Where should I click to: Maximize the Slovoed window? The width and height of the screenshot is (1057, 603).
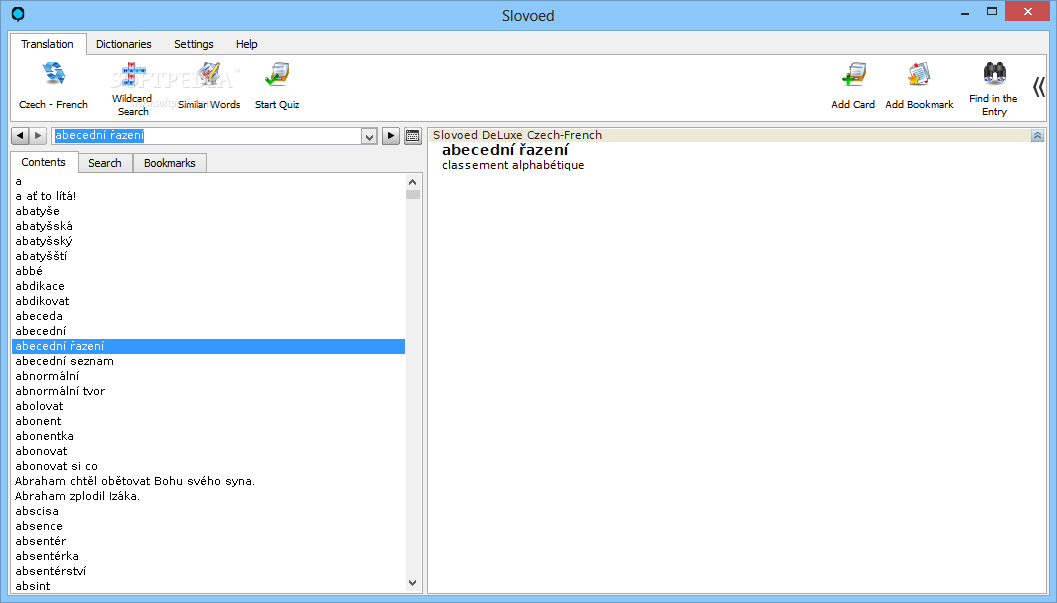[992, 11]
